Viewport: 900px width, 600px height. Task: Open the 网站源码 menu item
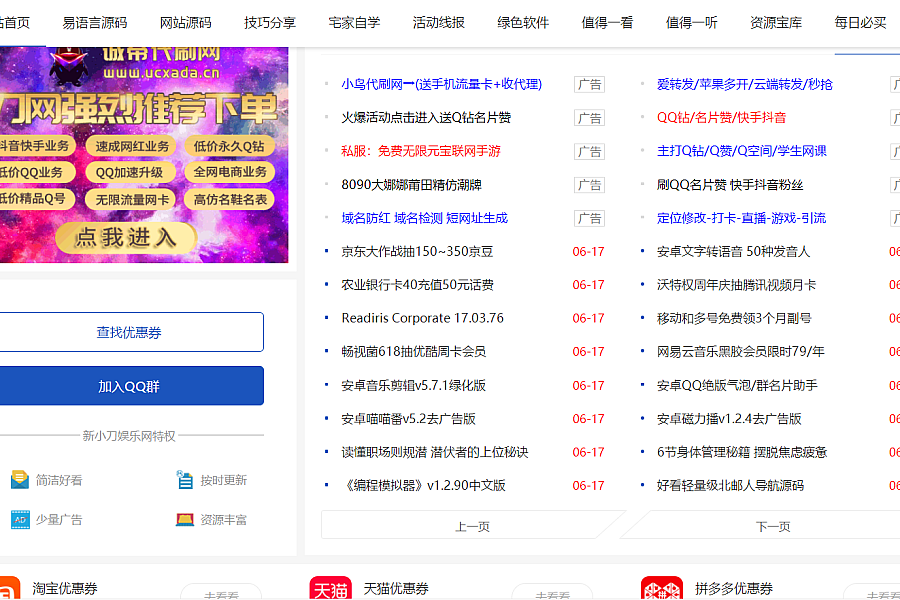point(185,23)
